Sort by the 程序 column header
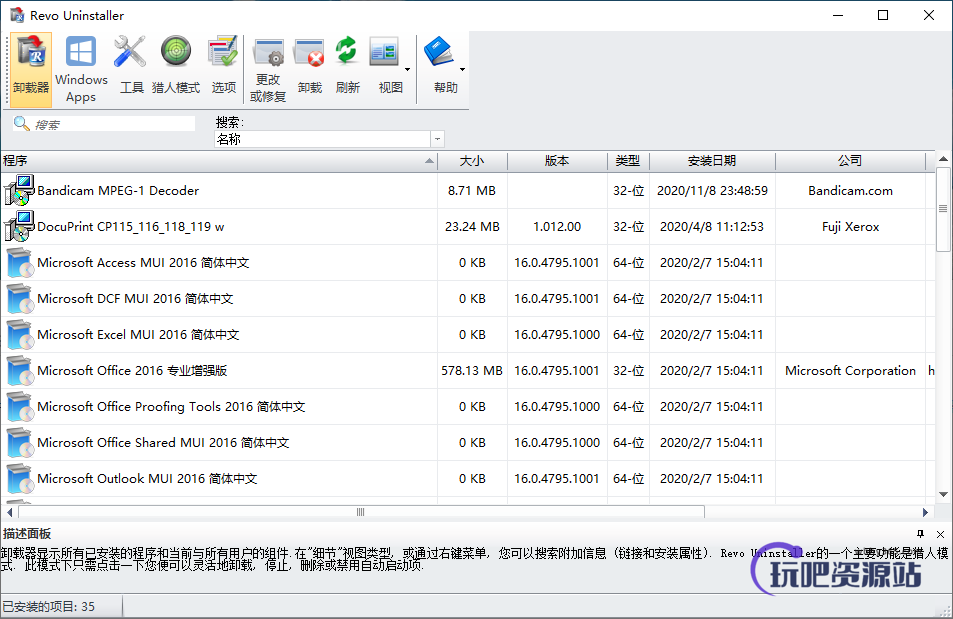The height and width of the screenshot is (619, 953). click(x=219, y=161)
